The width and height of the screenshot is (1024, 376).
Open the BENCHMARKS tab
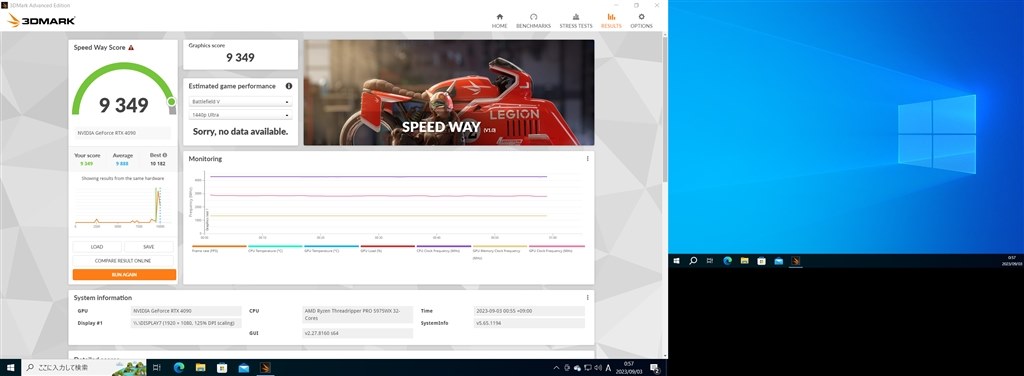(x=534, y=20)
